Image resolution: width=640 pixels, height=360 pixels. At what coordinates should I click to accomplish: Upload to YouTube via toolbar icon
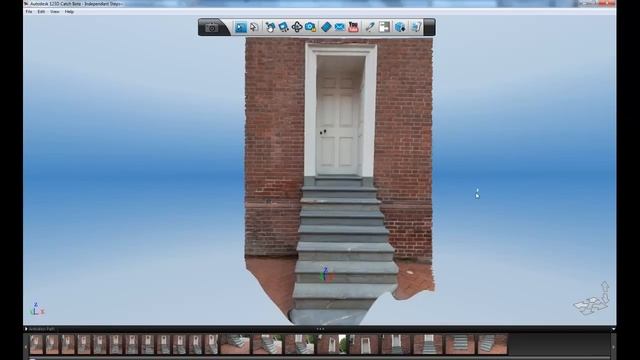point(353,27)
